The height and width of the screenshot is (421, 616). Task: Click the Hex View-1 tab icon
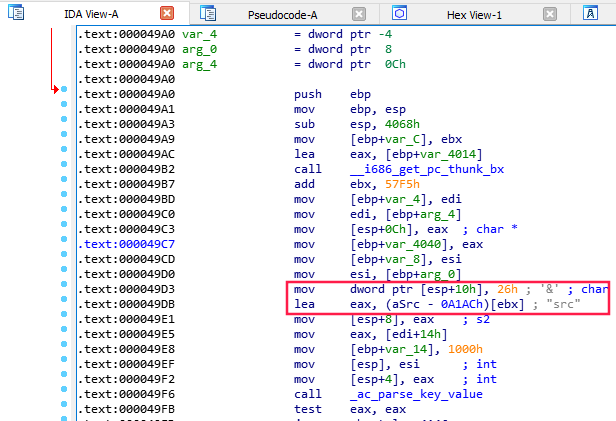point(399,13)
